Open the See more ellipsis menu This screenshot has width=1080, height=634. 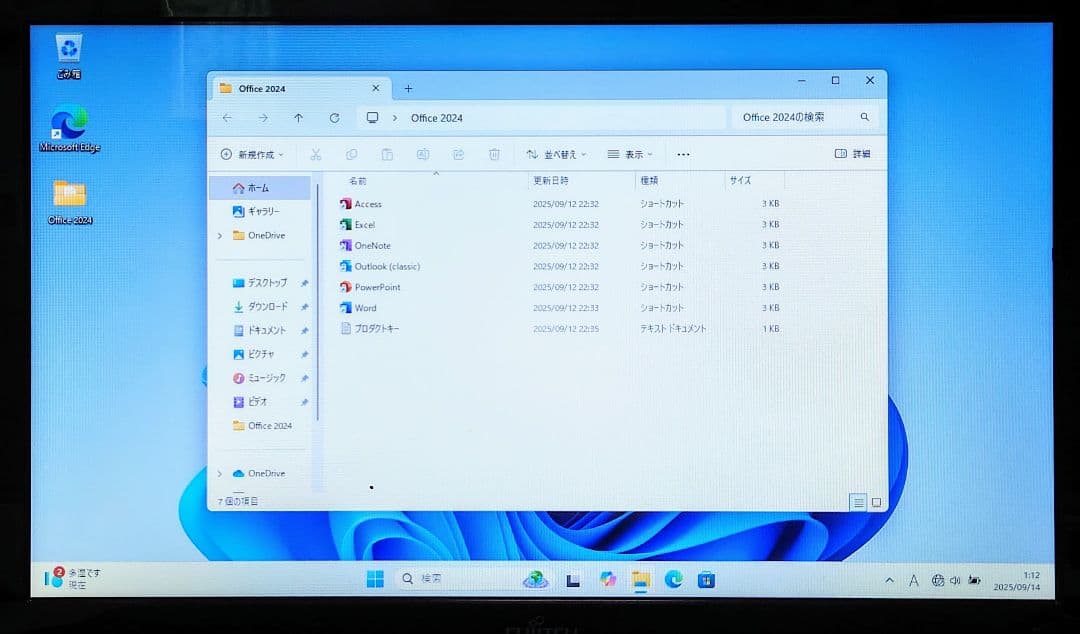click(x=683, y=154)
